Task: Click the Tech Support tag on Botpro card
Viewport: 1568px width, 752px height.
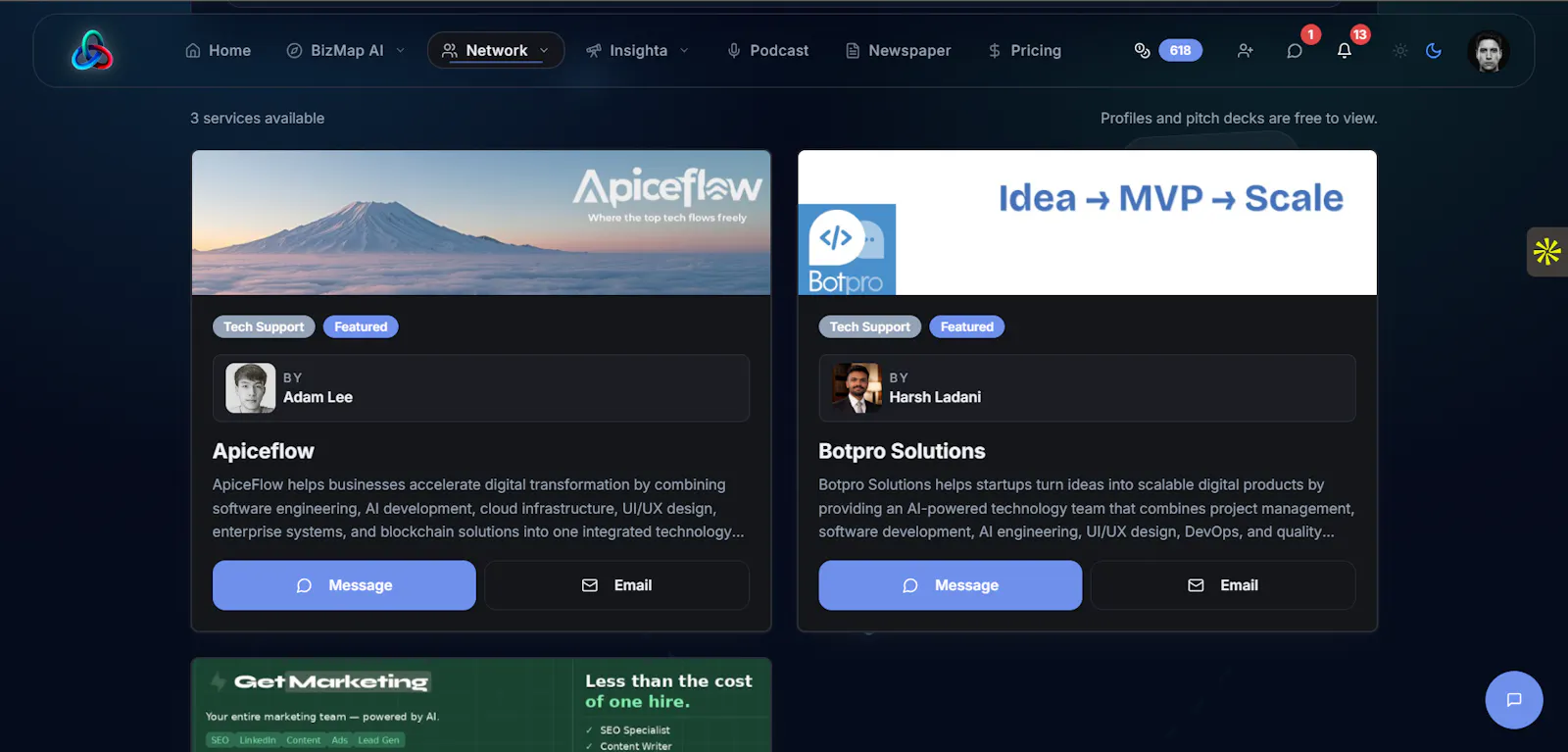Action: click(x=869, y=326)
